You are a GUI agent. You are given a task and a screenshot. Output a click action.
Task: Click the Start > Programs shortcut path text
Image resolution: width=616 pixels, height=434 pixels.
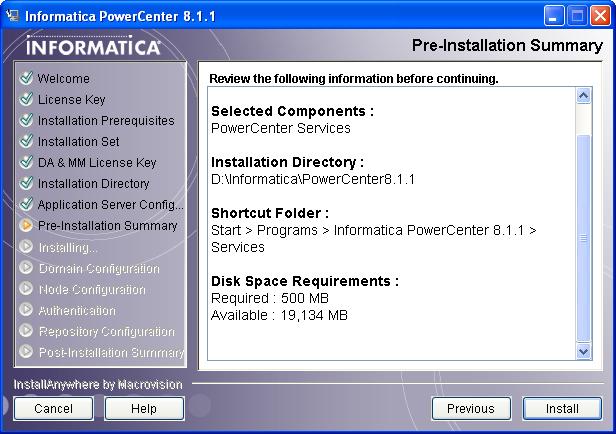tap(374, 239)
